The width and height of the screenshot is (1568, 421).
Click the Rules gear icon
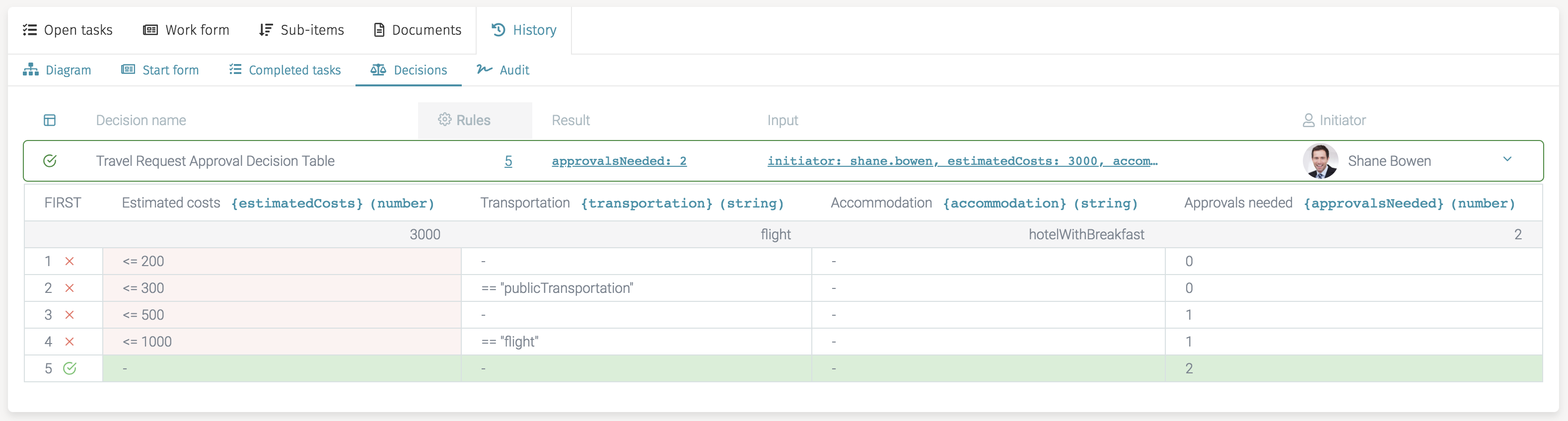(444, 120)
